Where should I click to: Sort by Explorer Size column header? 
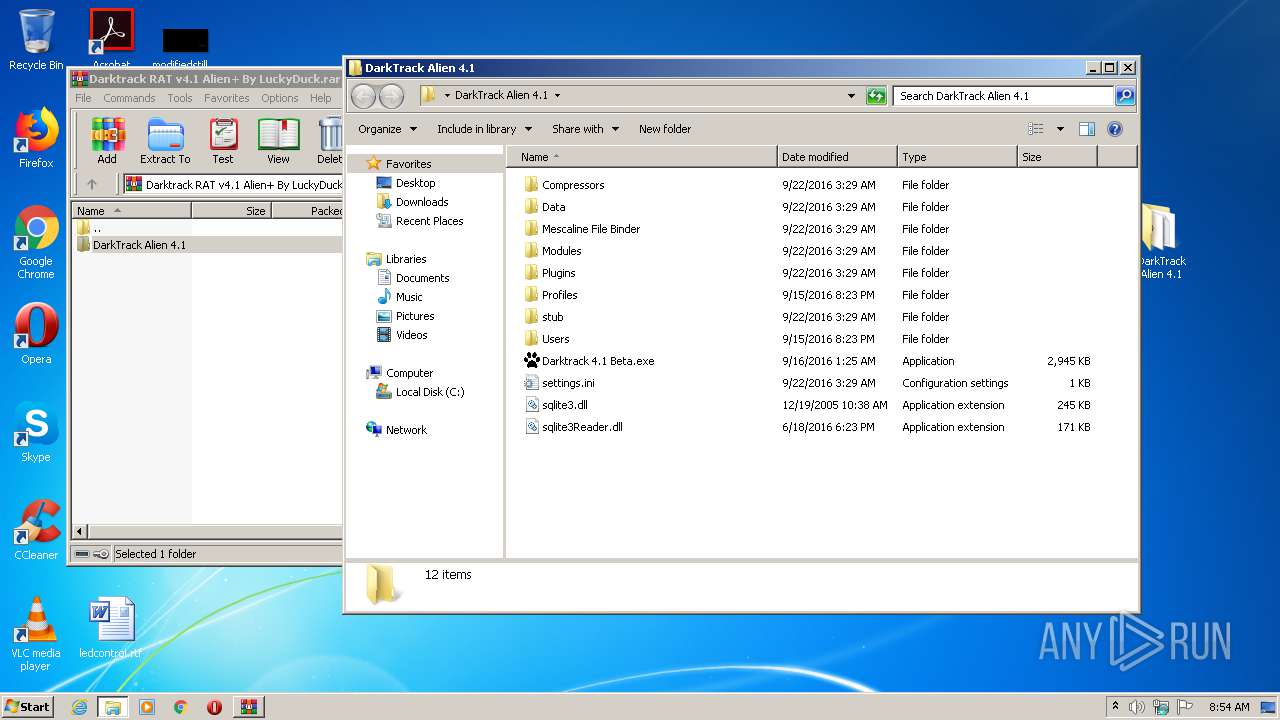(1058, 157)
